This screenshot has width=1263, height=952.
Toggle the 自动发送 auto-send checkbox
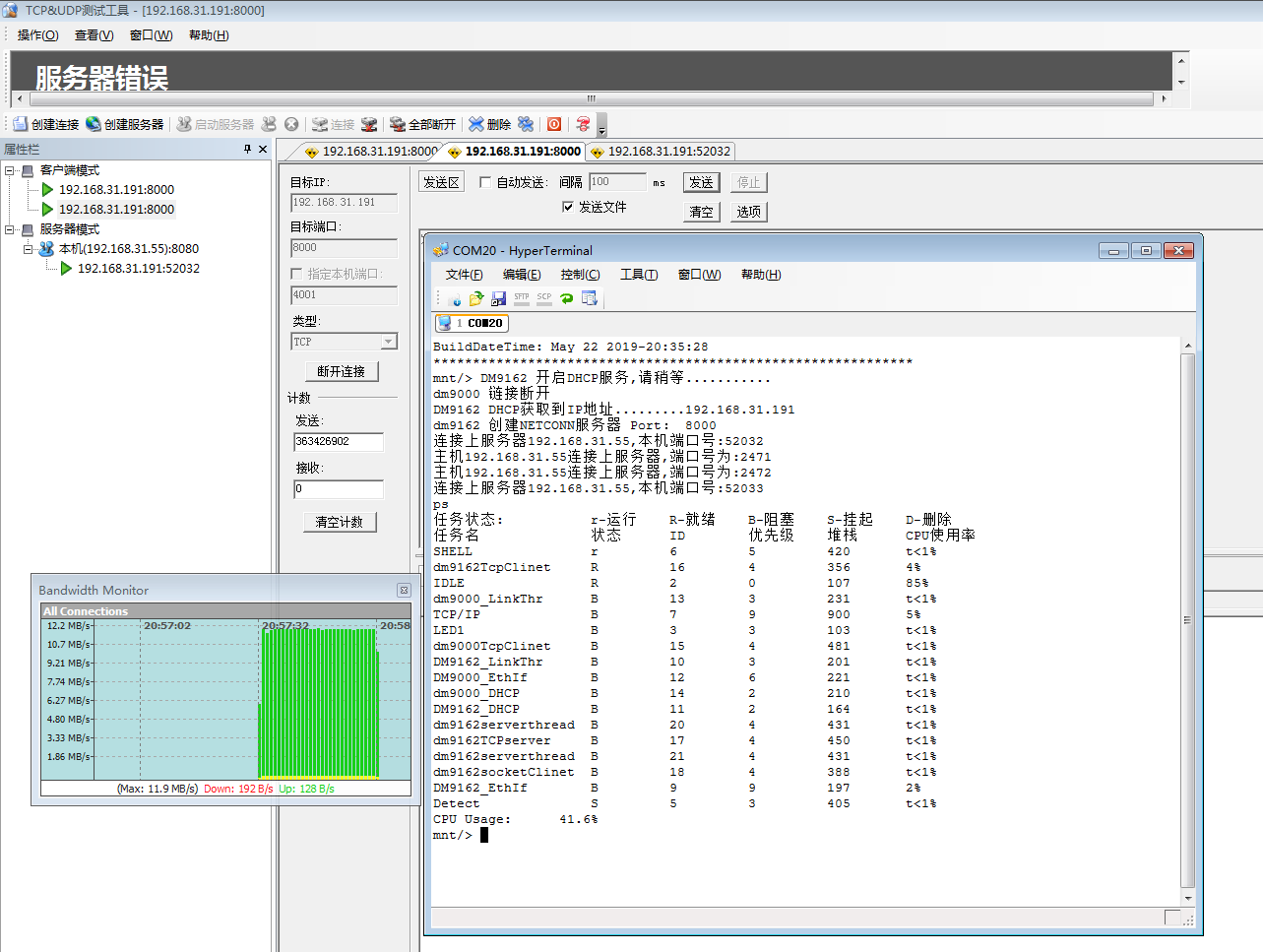pyautogui.click(x=485, y=182)
